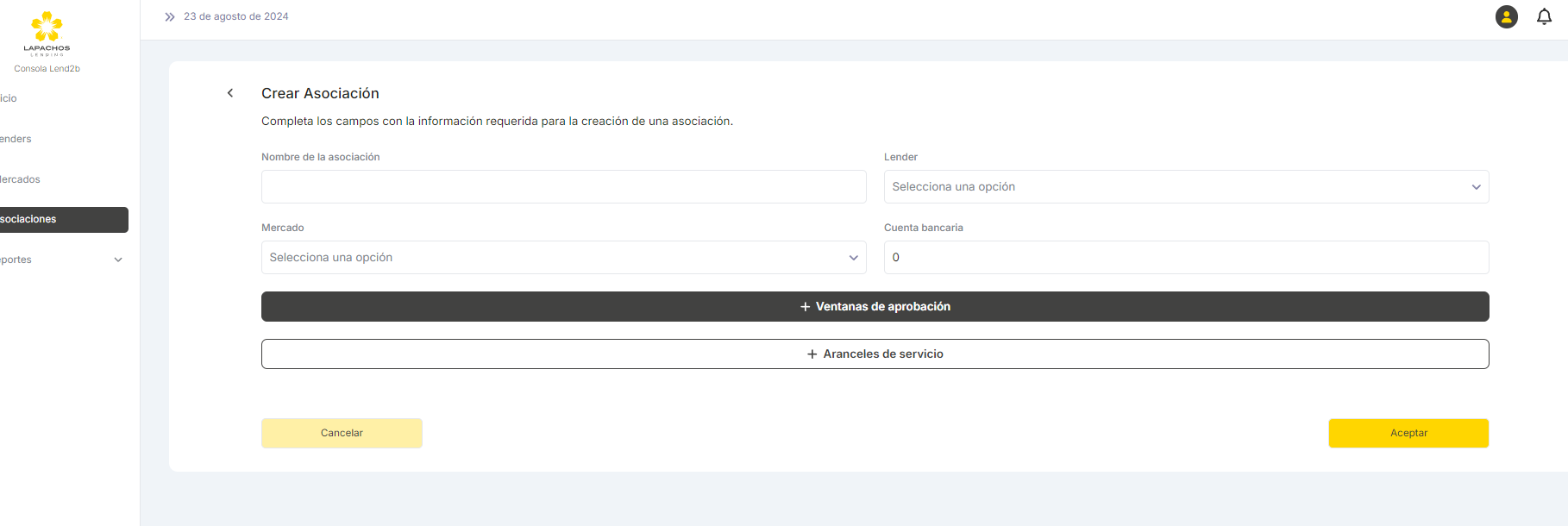The image size is (1568, 526).
Task: Open the Lender dropdown
Action: [x=1185, y=187]
